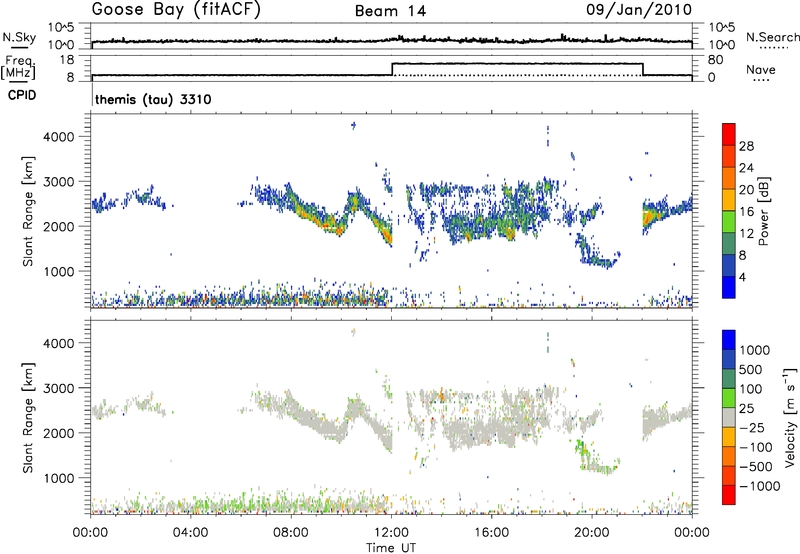Click the "16:00" time tick label
Image resolution: width=800 pixels, height=554 pixels.
(491, 533)
